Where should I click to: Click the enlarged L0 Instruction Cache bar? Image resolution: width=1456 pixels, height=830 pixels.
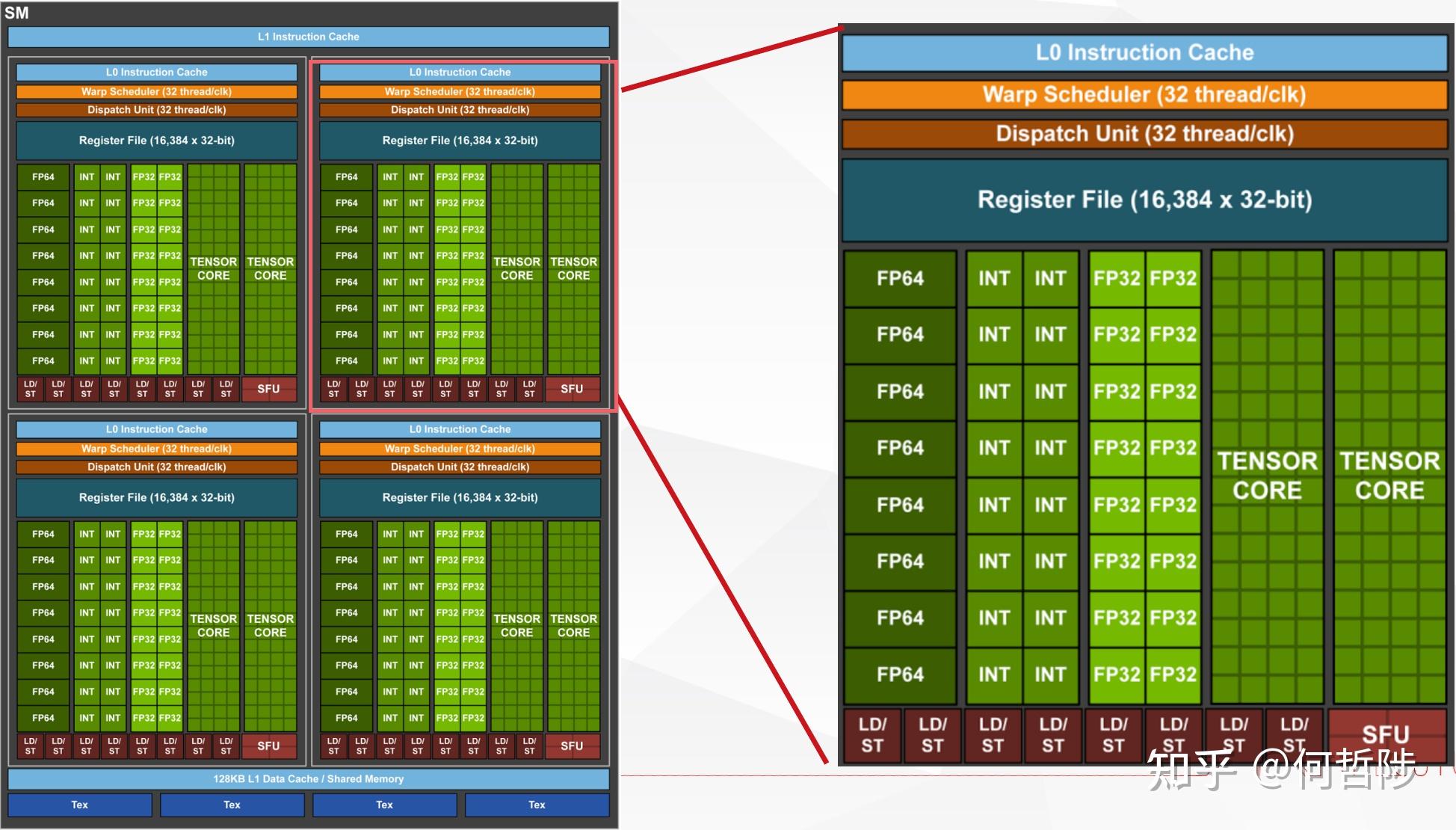[1144, 52]
